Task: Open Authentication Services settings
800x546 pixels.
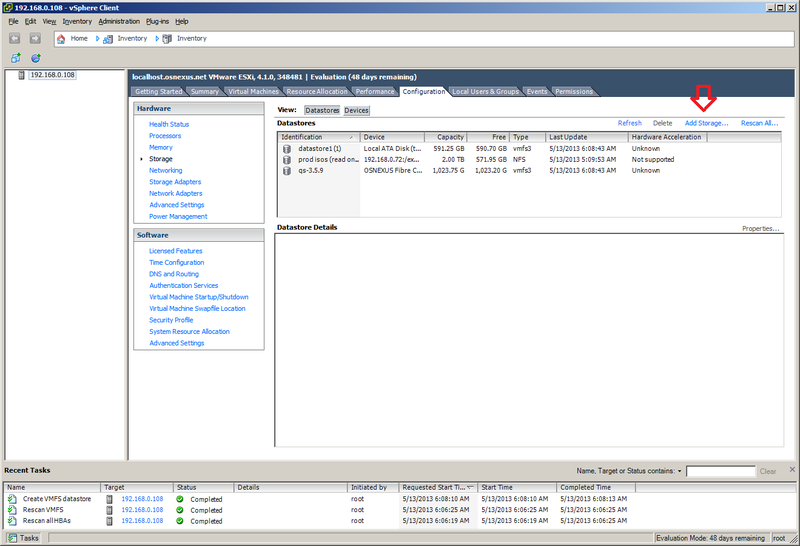Action: click(x=184, y=285)
